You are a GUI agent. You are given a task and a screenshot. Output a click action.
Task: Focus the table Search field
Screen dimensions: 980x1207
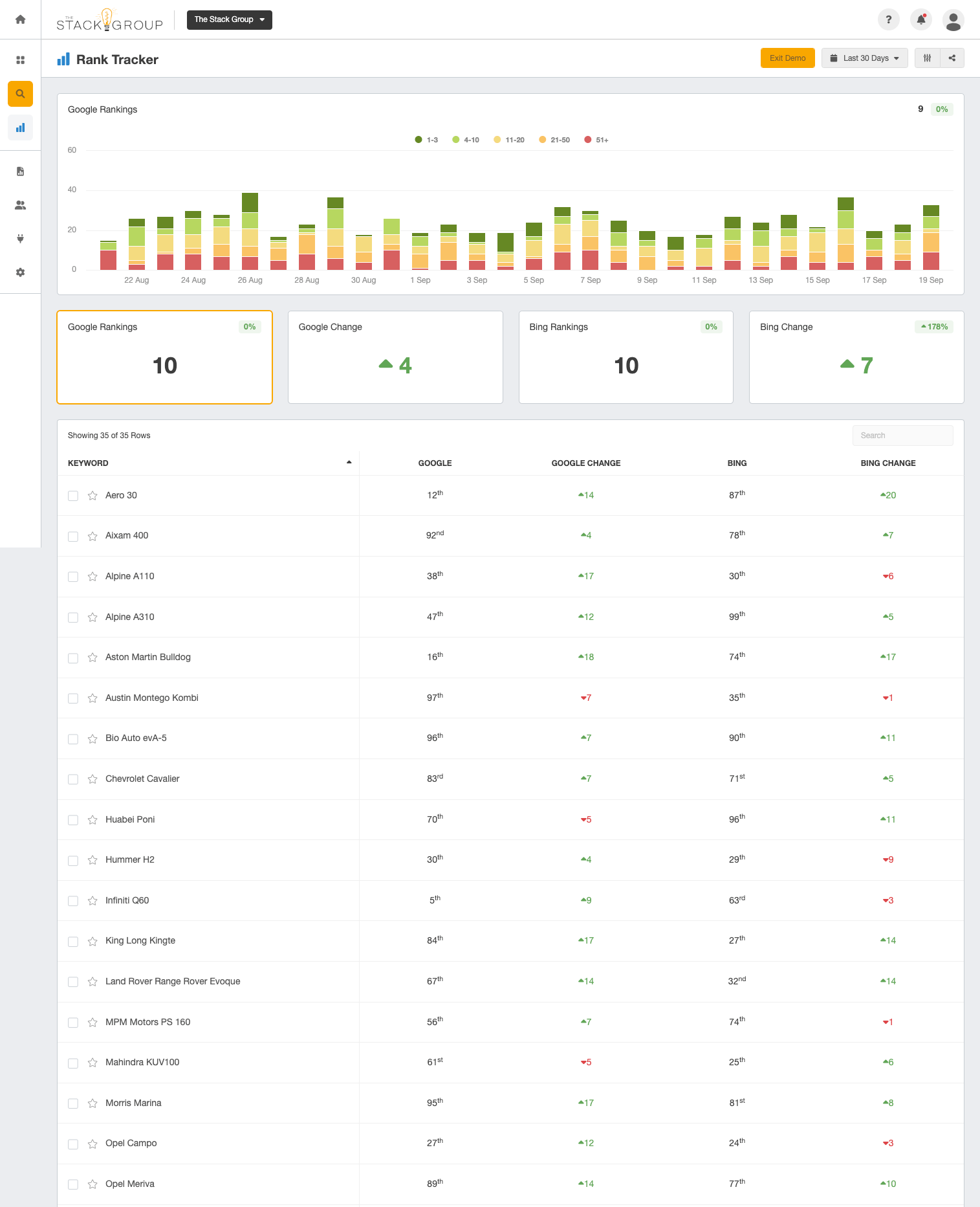point(902,436)
